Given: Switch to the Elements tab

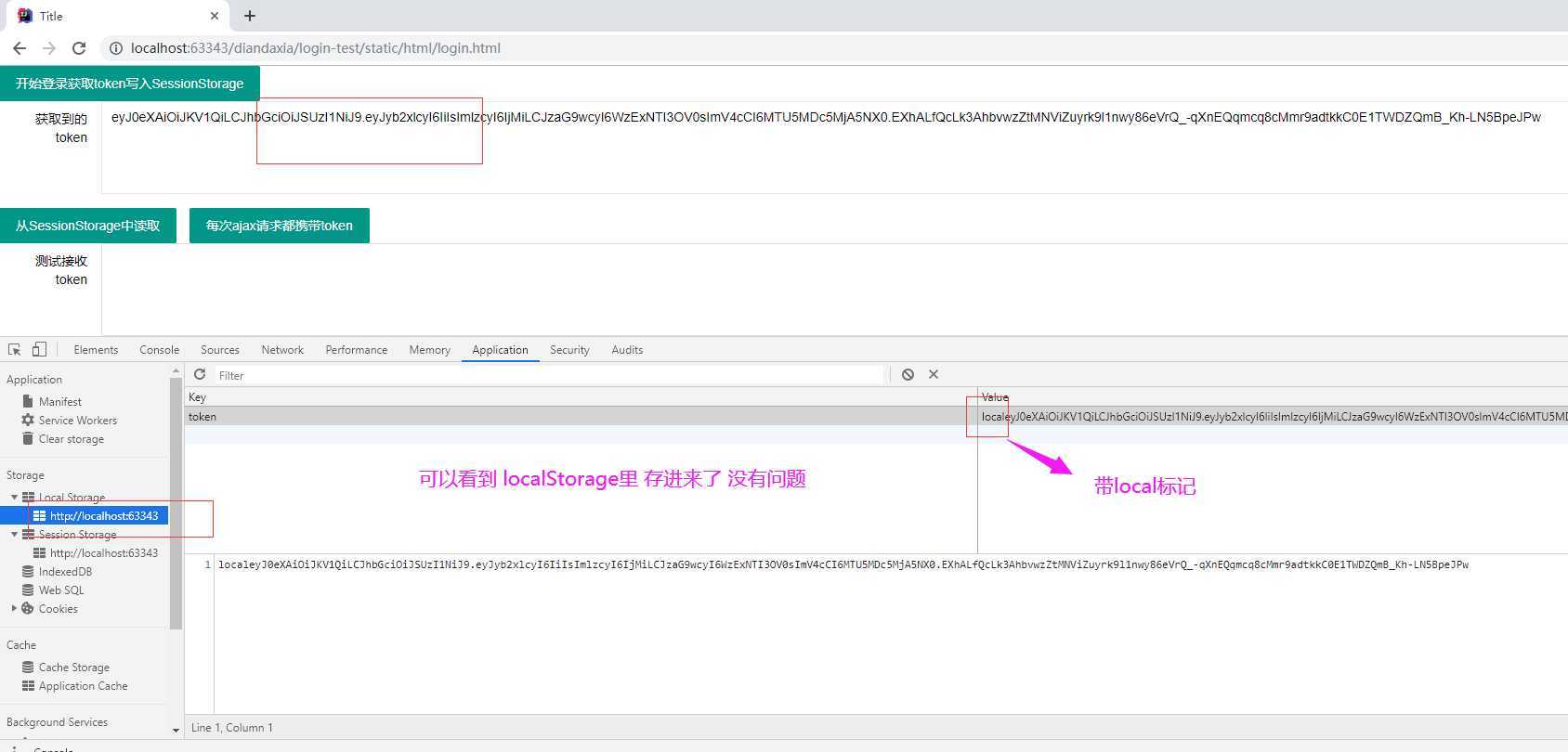Looking at the screenshot, I should tap(96, 350).
